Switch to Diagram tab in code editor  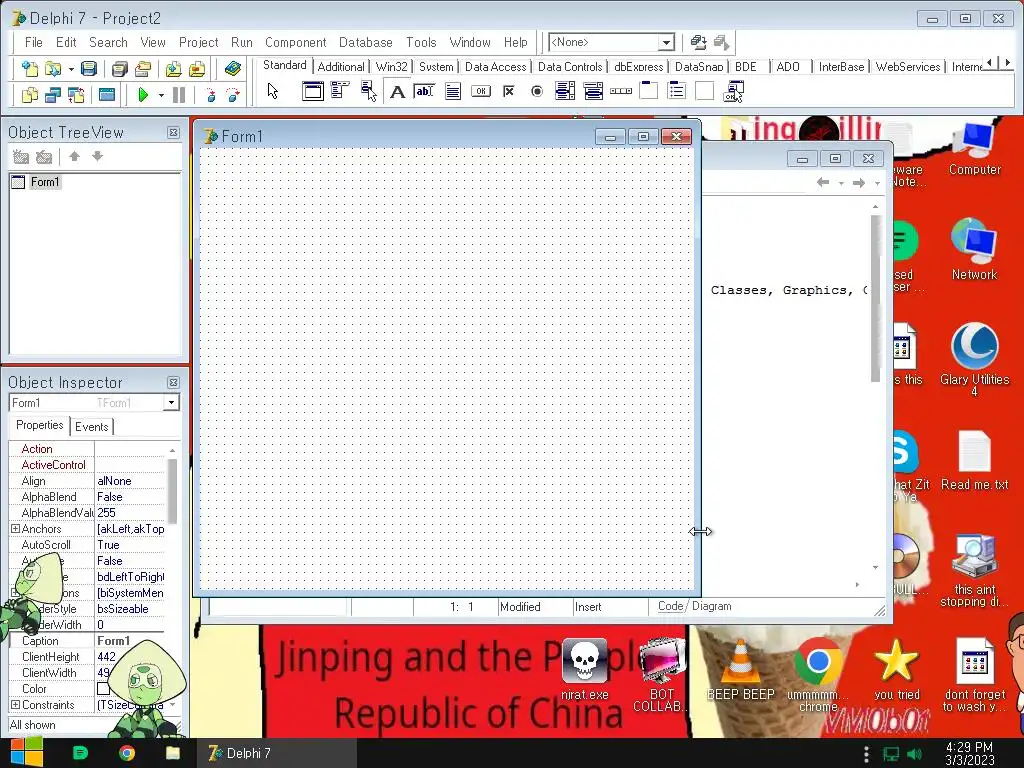[712, 606]
